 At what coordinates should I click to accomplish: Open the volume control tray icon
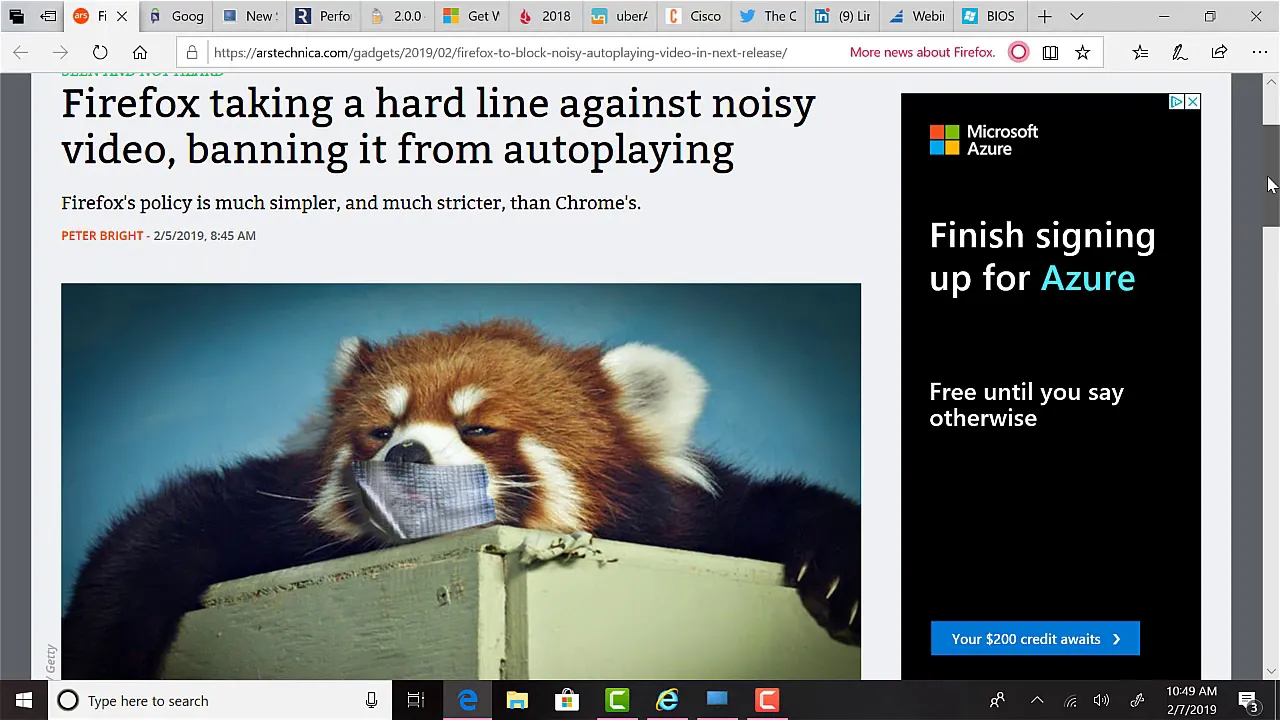point(1102,700)
